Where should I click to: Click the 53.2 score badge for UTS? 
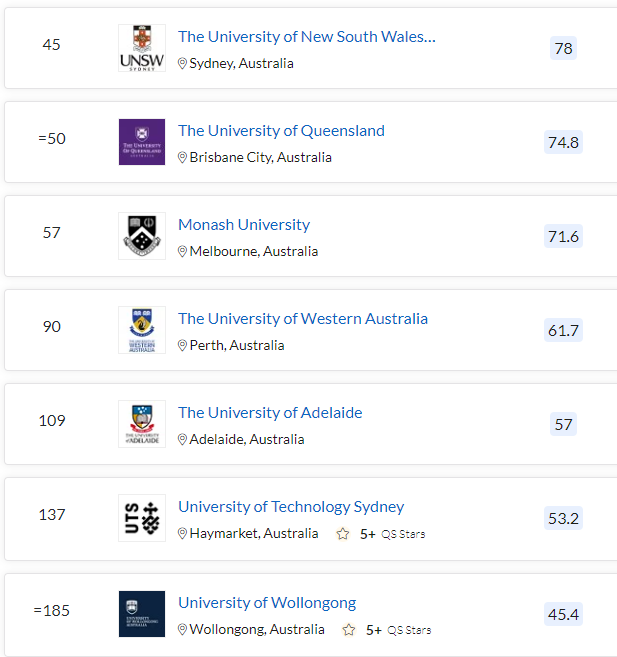[563, 518]
